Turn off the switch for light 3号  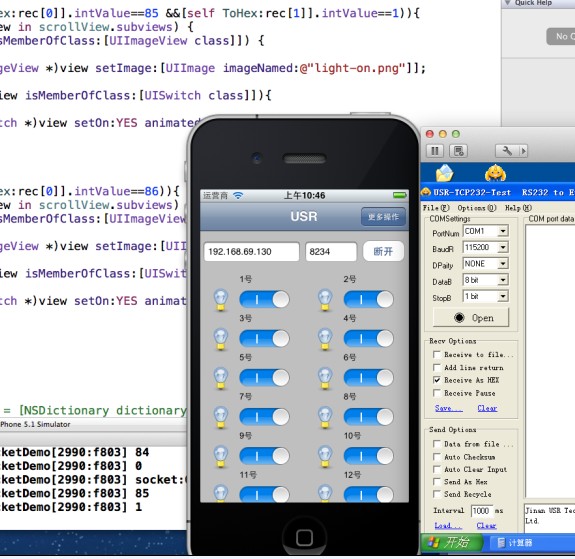[264, 339]
